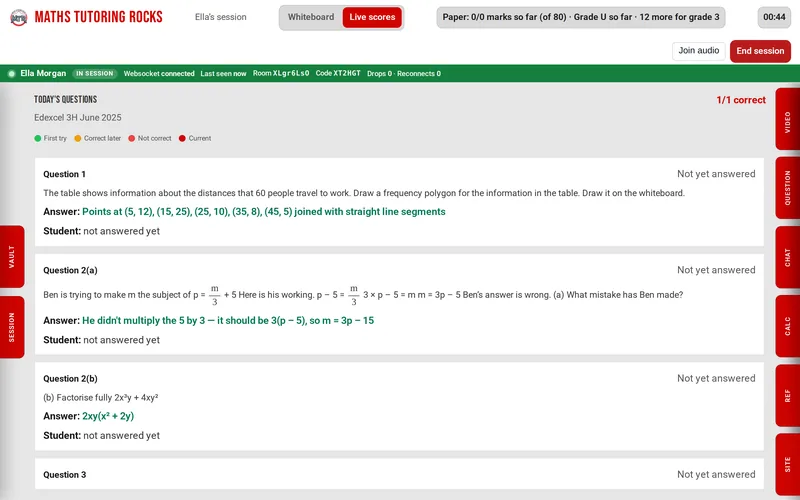Click the answer about multiplying 5 by 3
This screenshot has width=800, height=500.
pos(228,321)
